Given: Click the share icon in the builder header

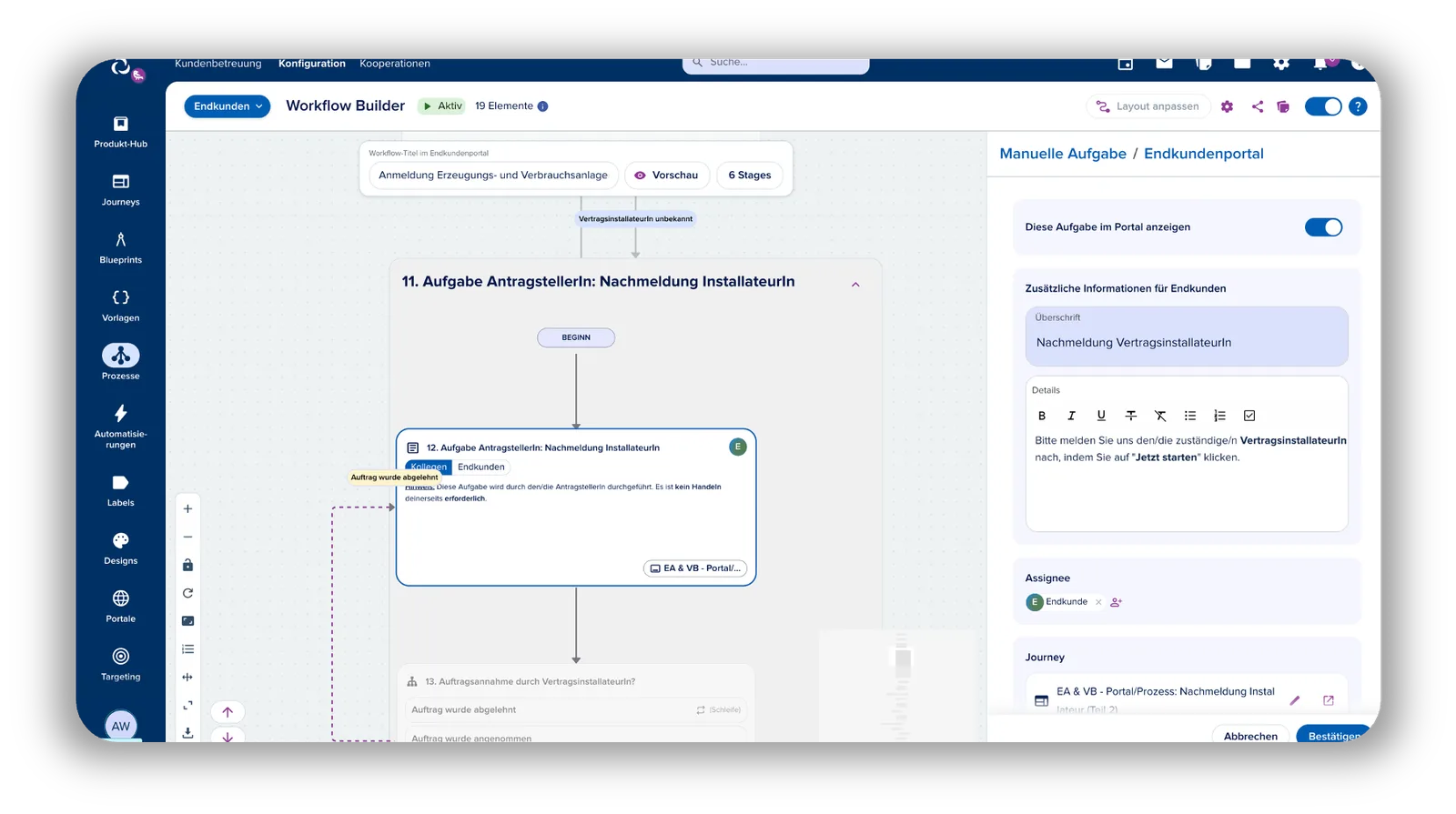Looking at the screenshot, I should (1257, 106).
